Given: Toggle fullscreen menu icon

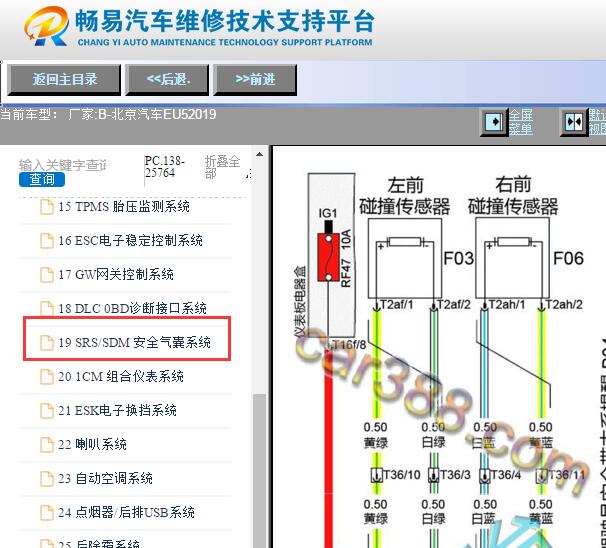Looking at the screenshot, I should (x=493, y=122).
